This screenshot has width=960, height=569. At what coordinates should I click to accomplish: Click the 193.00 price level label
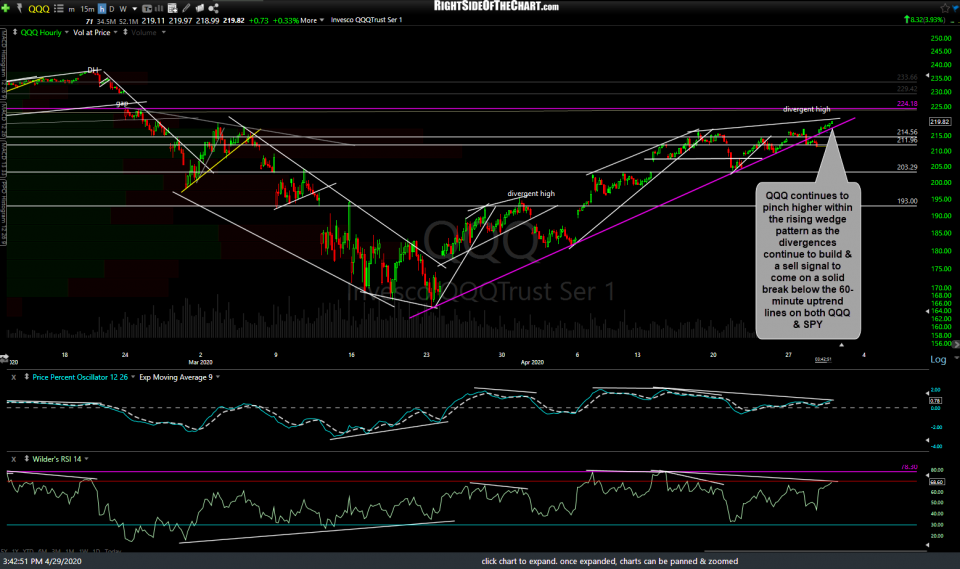point(907,201)
